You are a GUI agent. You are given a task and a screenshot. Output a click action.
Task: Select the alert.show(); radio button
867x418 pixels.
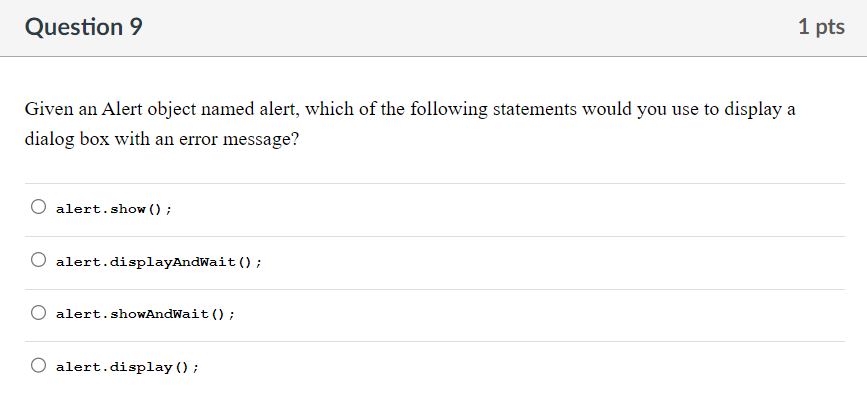click(x=38, y=207)
